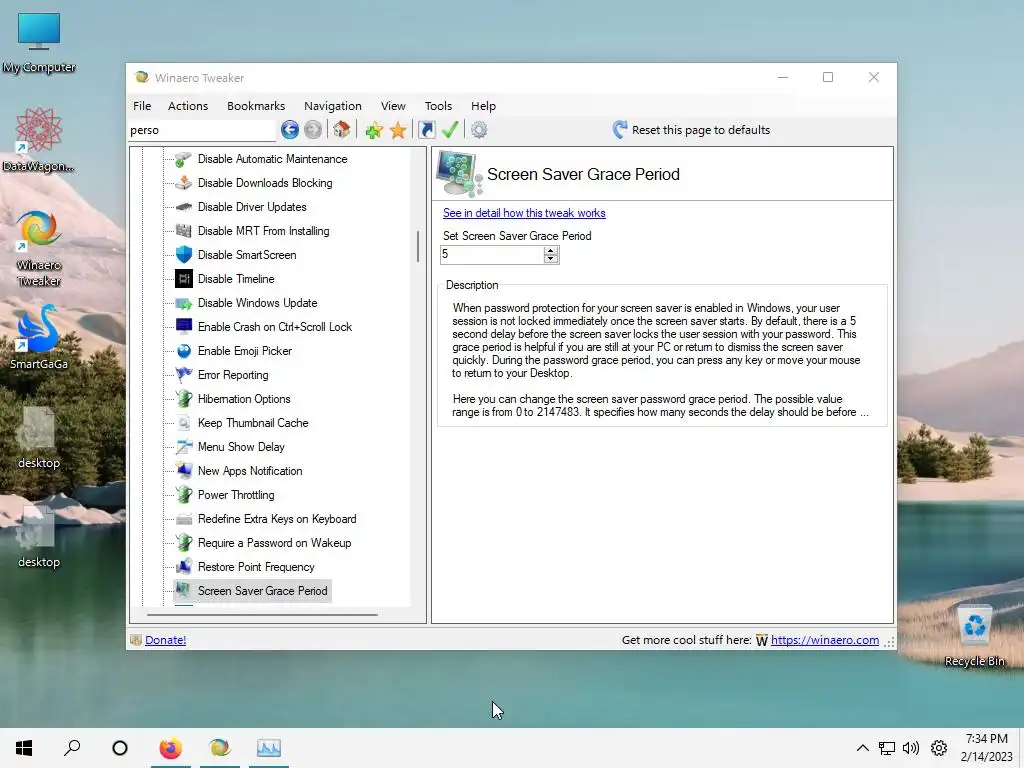
Task: Select Screen Saver Grace Period tree item
Action: point(263,591)
